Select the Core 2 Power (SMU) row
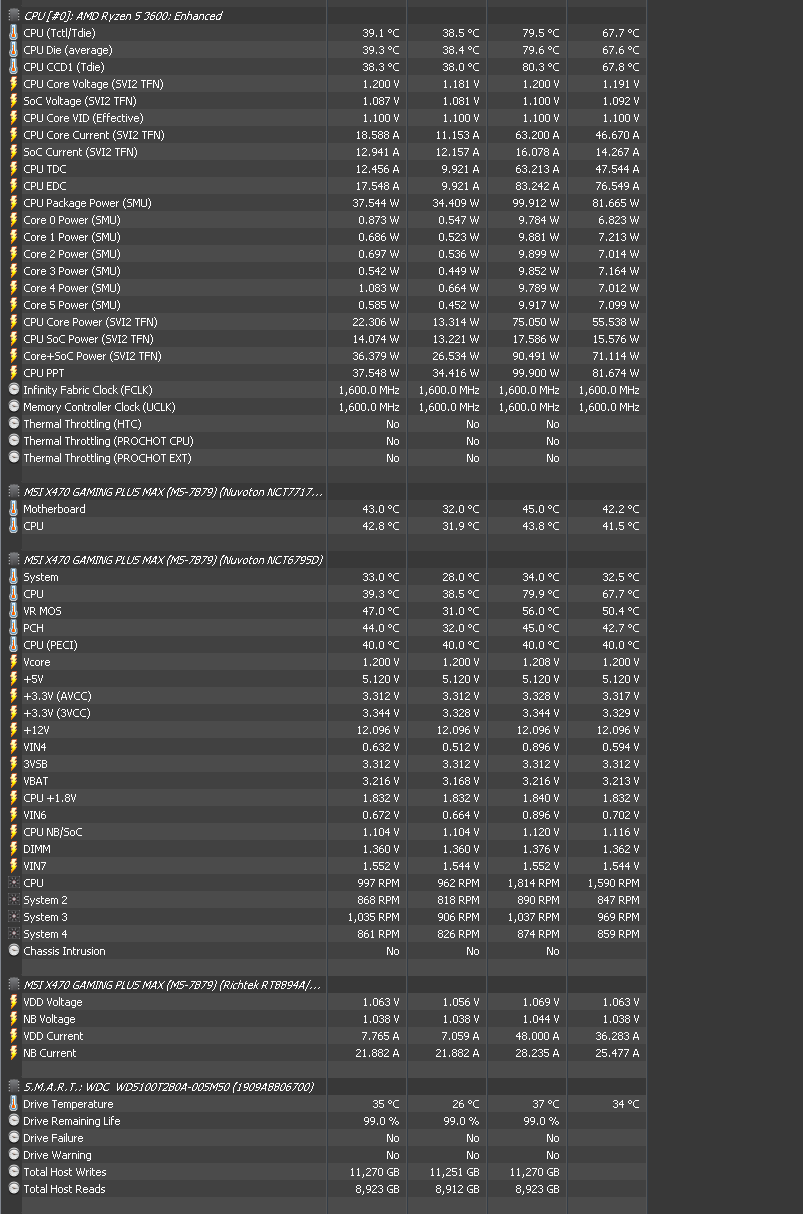 point(323,254)
